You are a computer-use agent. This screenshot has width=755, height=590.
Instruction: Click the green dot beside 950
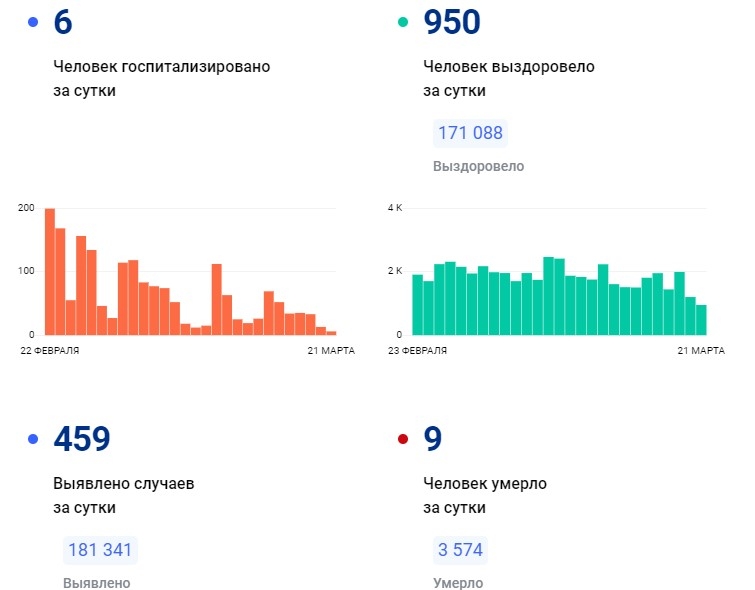point(403,22)
